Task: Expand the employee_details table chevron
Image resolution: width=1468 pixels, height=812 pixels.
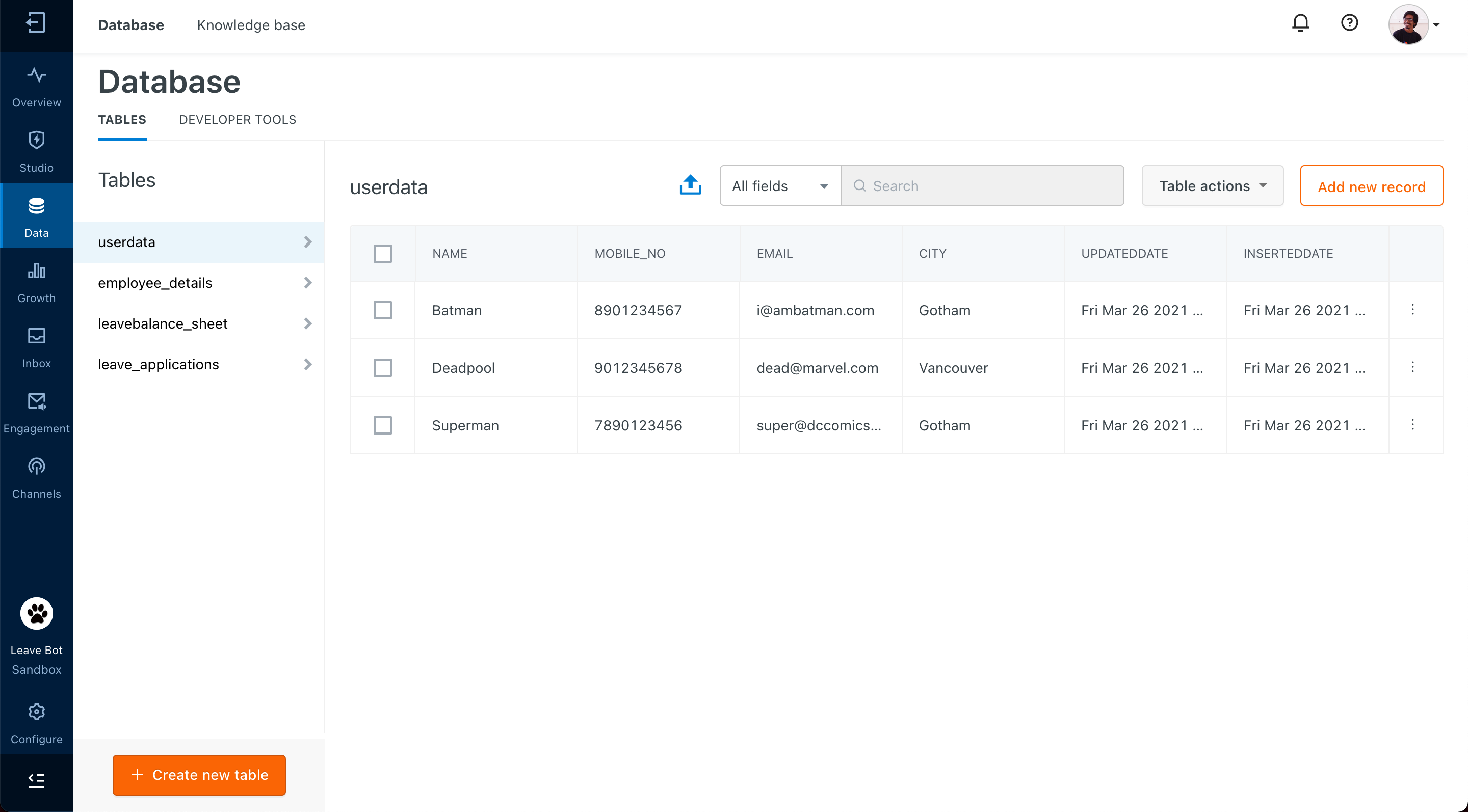Action: [308, 283]
